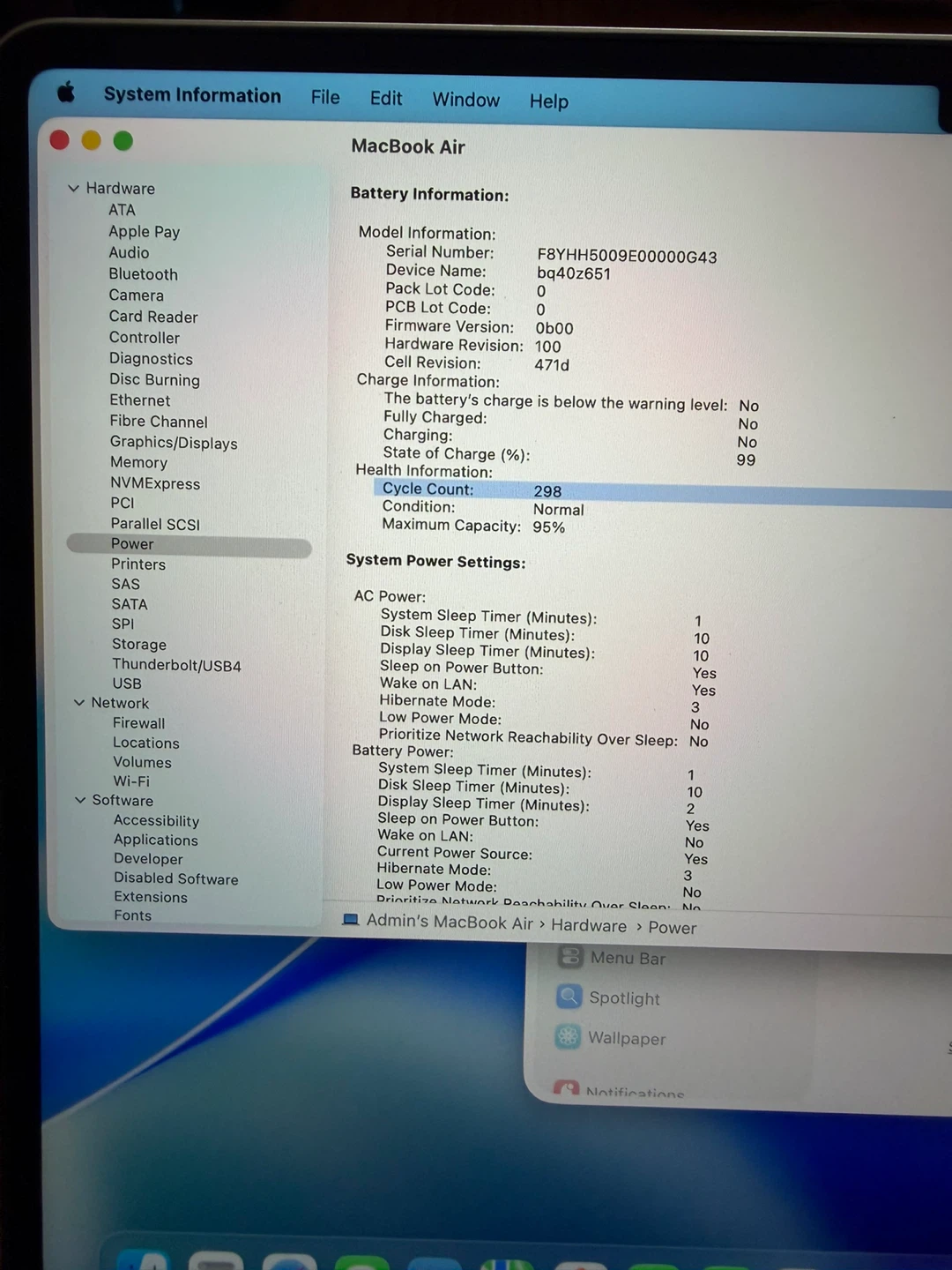
Task: Select Developer under Software
Action: pos(148,859)
